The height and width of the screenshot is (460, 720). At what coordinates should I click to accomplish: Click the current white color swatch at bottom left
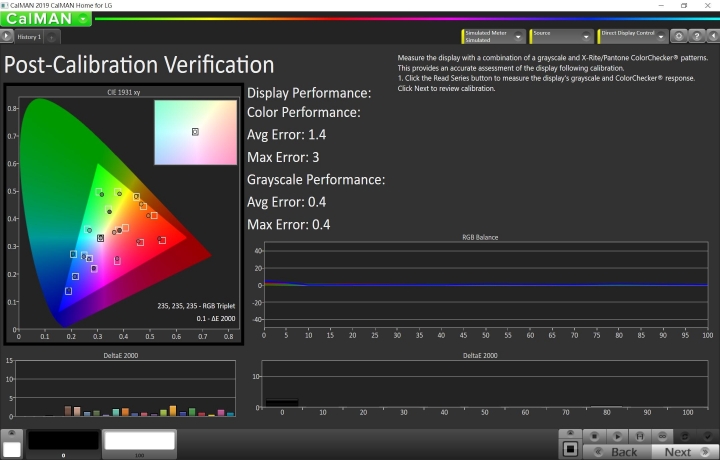pyautogui.click(x=12, y=449)
